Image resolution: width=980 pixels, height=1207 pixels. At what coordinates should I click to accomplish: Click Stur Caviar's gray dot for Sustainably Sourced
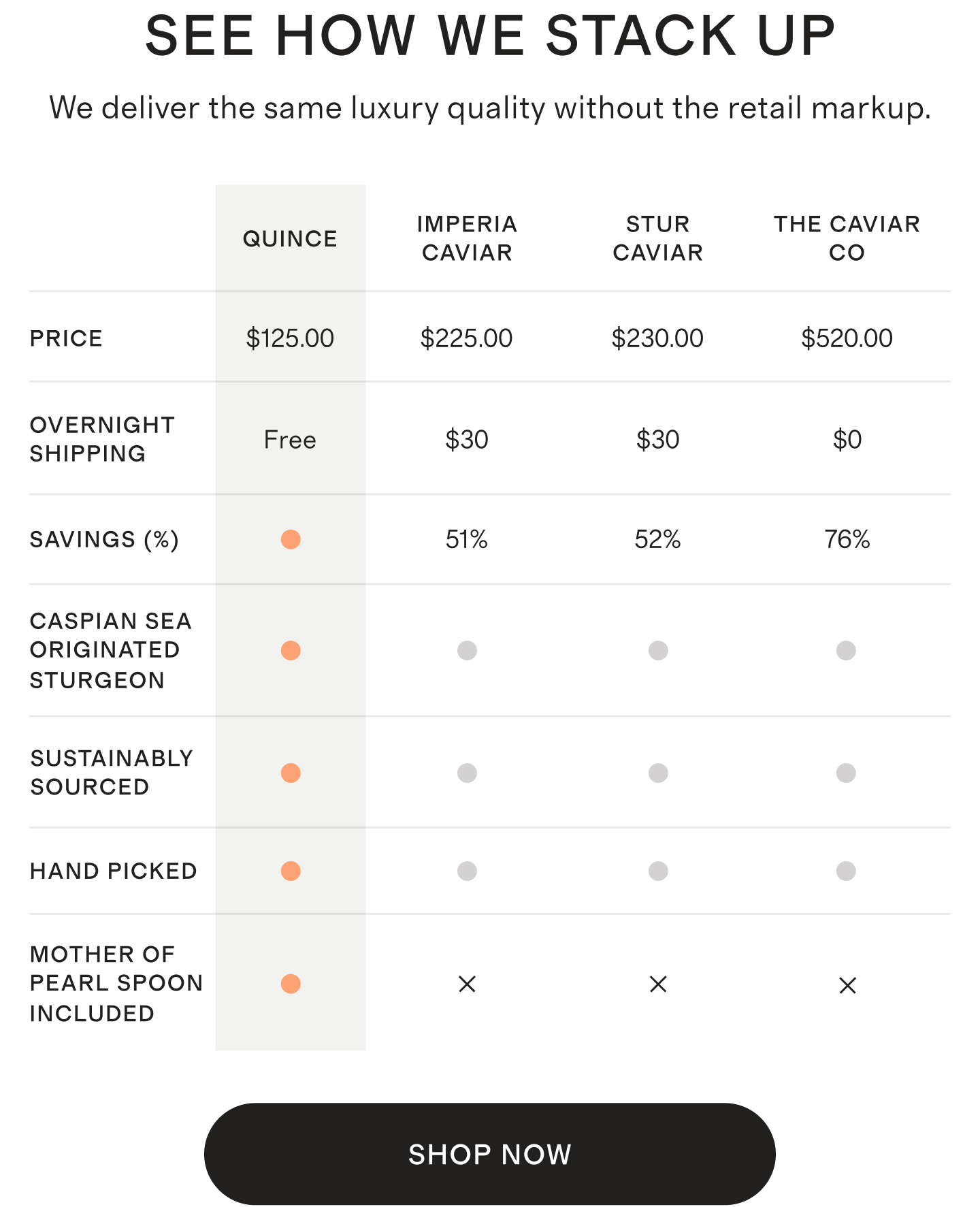[658, 773]
